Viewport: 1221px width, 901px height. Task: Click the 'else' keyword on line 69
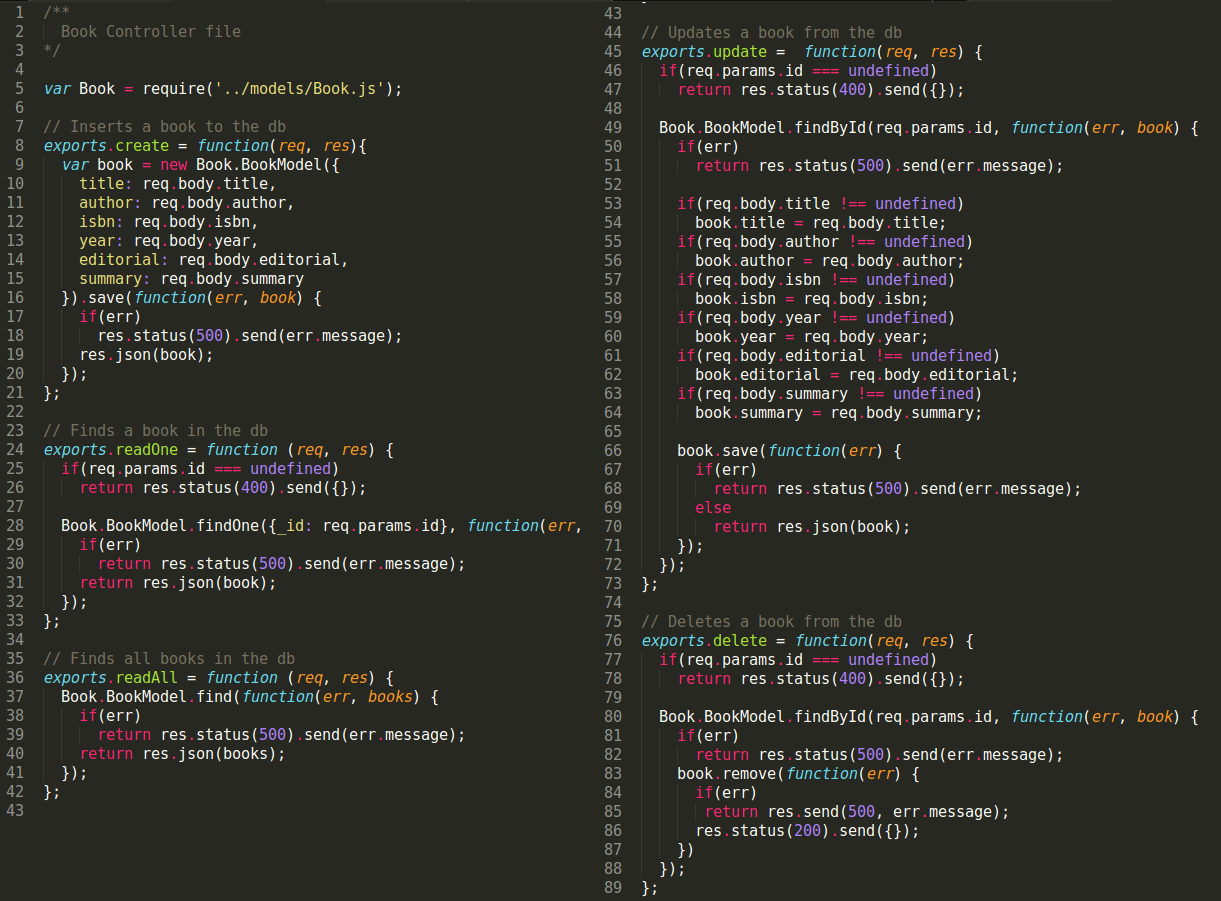713,507
